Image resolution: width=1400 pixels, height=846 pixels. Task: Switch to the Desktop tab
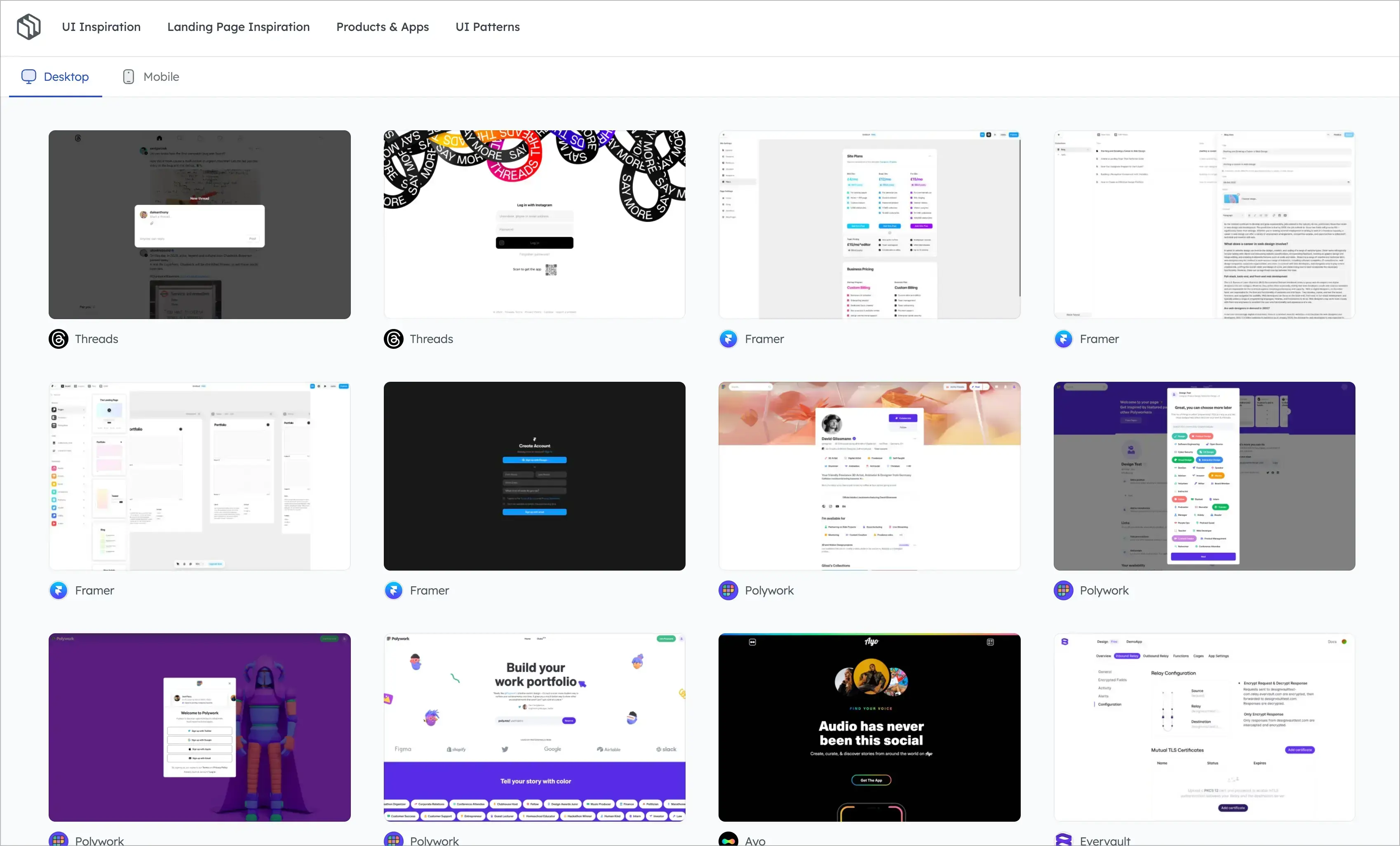[55, 77]
